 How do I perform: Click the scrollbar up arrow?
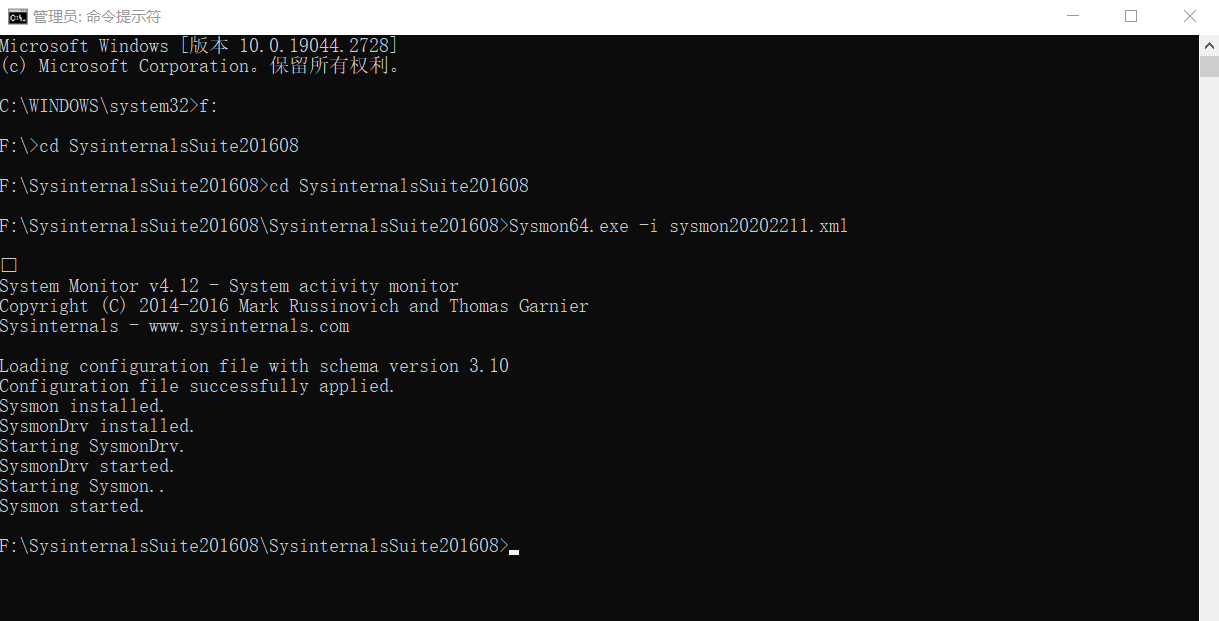pos(1208,44)
